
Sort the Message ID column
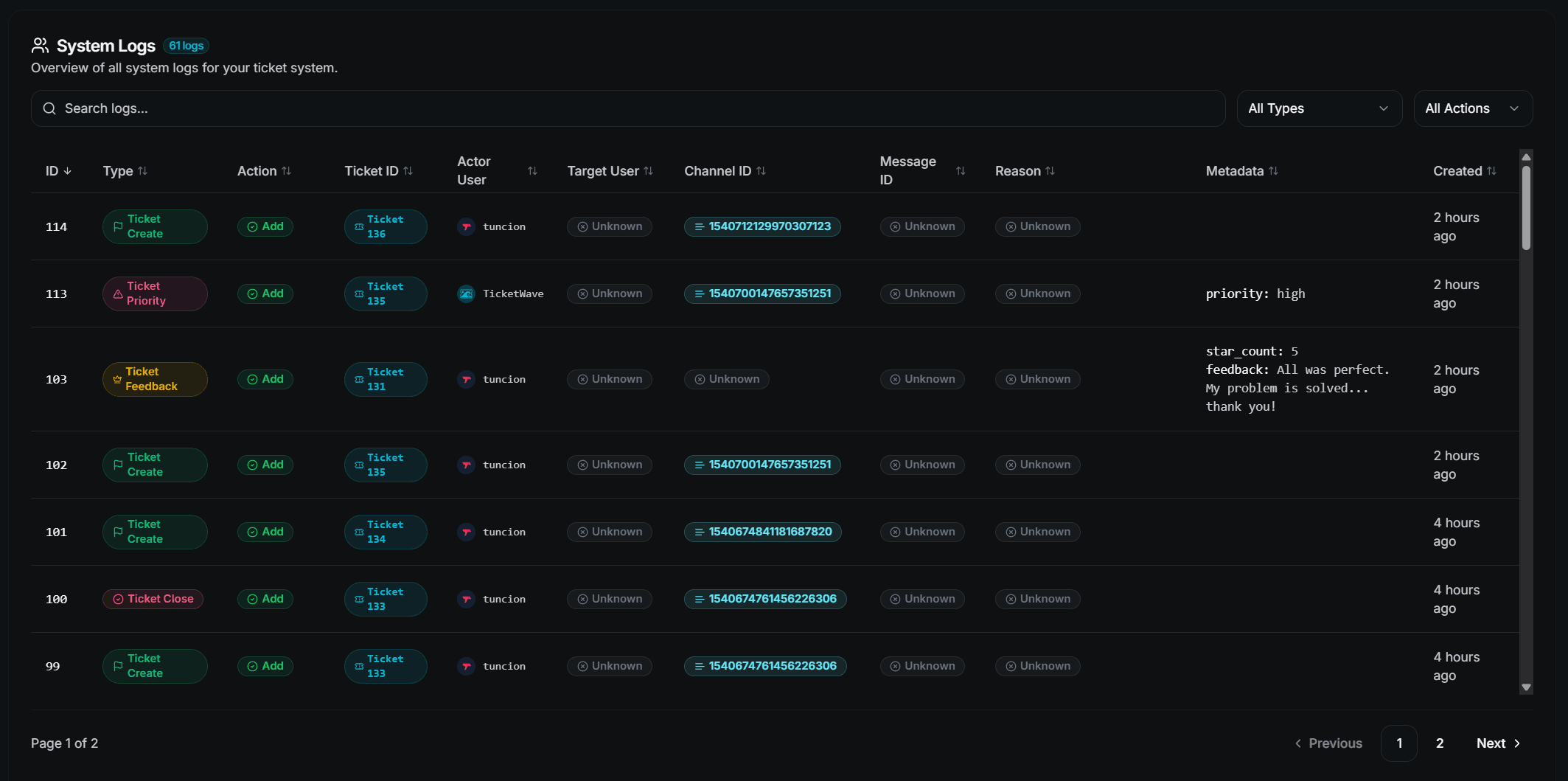pyautogui.click(x=961, y=171)
